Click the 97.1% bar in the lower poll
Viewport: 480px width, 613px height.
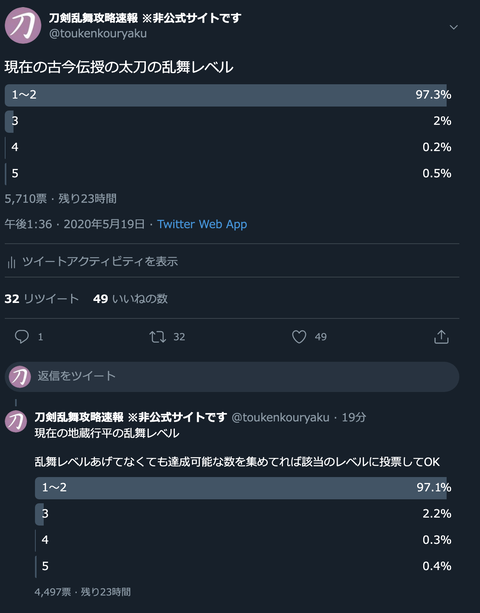[243, 488]
